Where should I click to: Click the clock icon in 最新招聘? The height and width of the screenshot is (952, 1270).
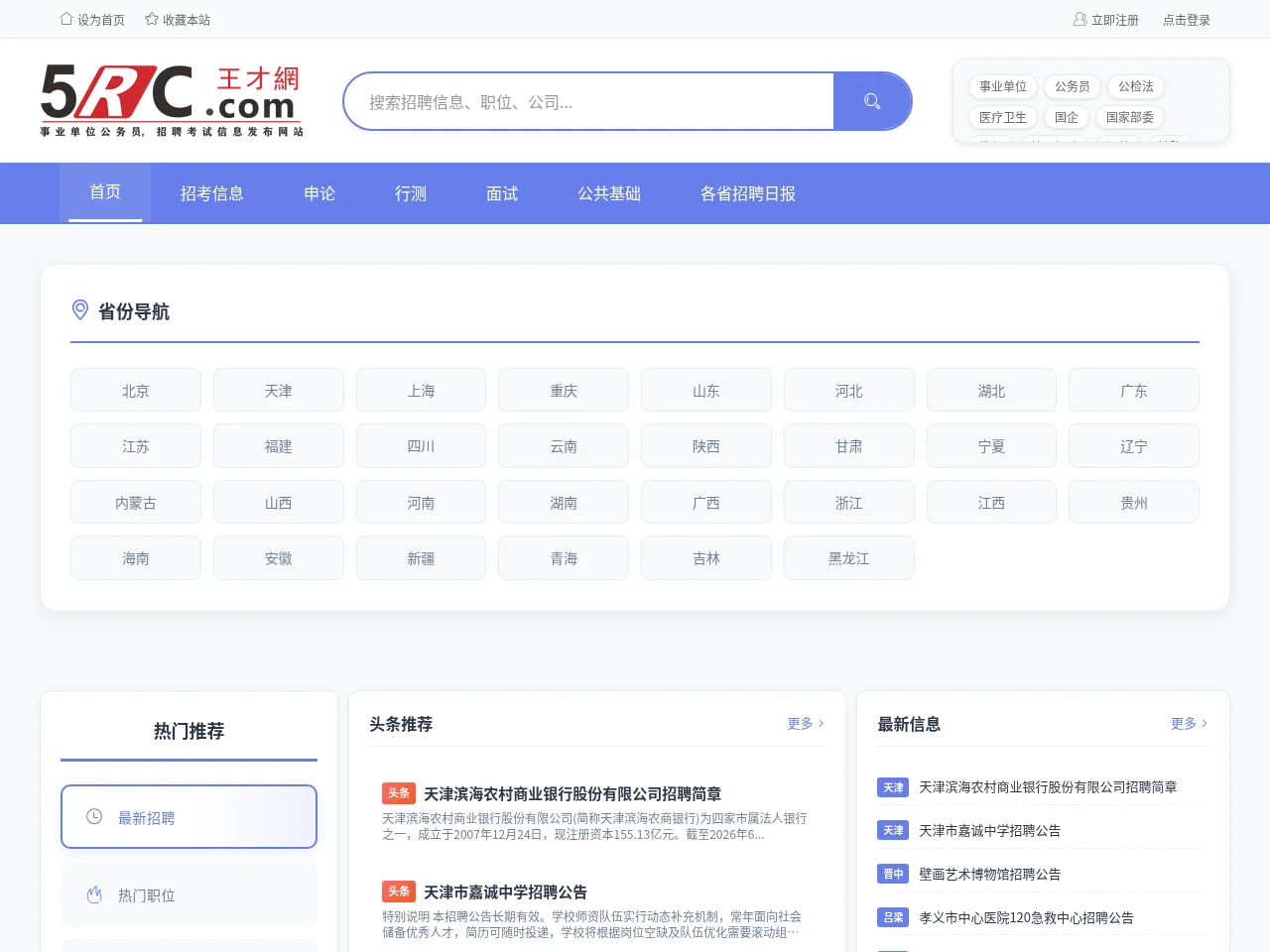click(x=94, y=817)
